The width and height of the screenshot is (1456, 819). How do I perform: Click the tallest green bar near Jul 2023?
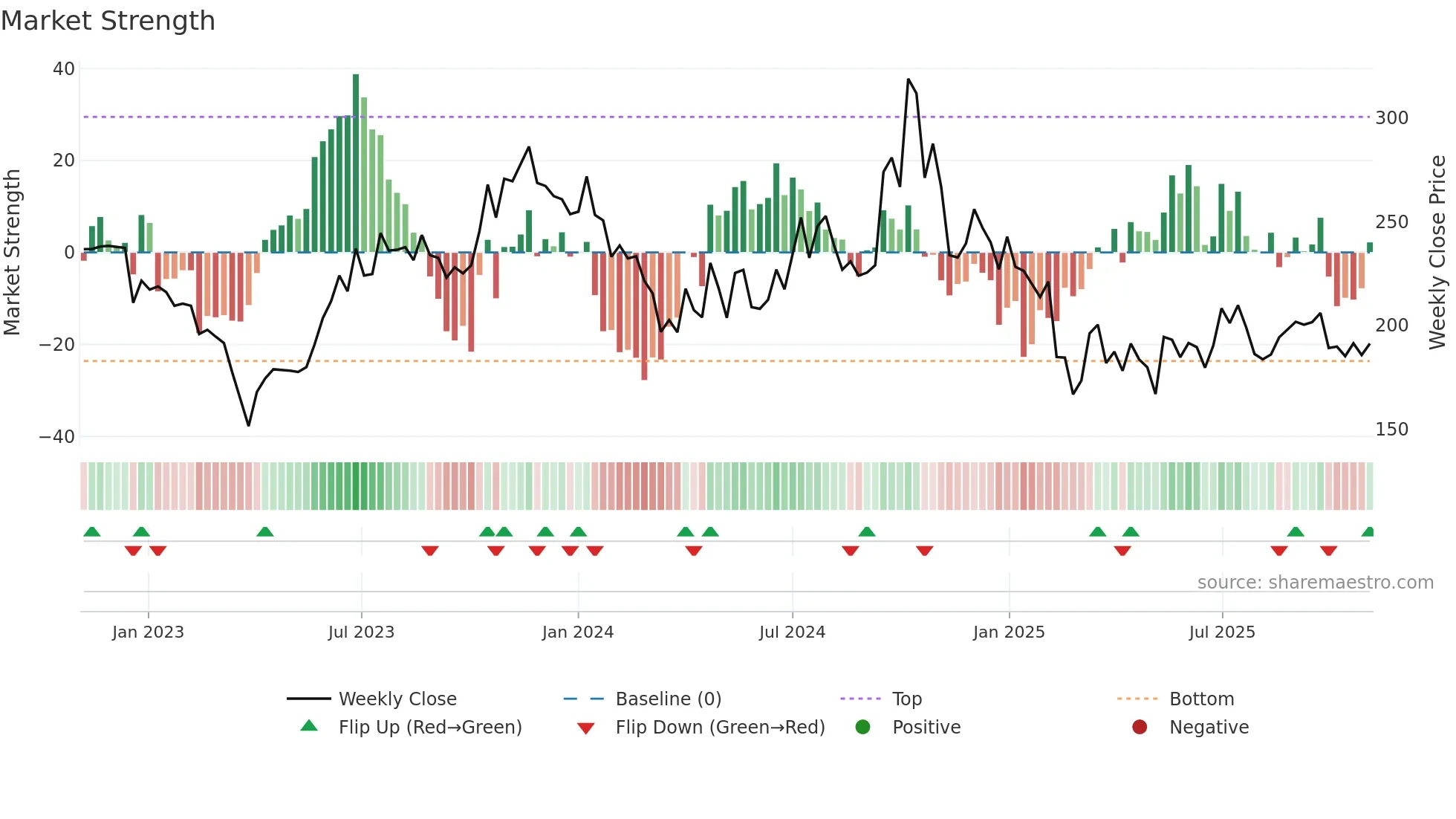click(x=356, y=164)
